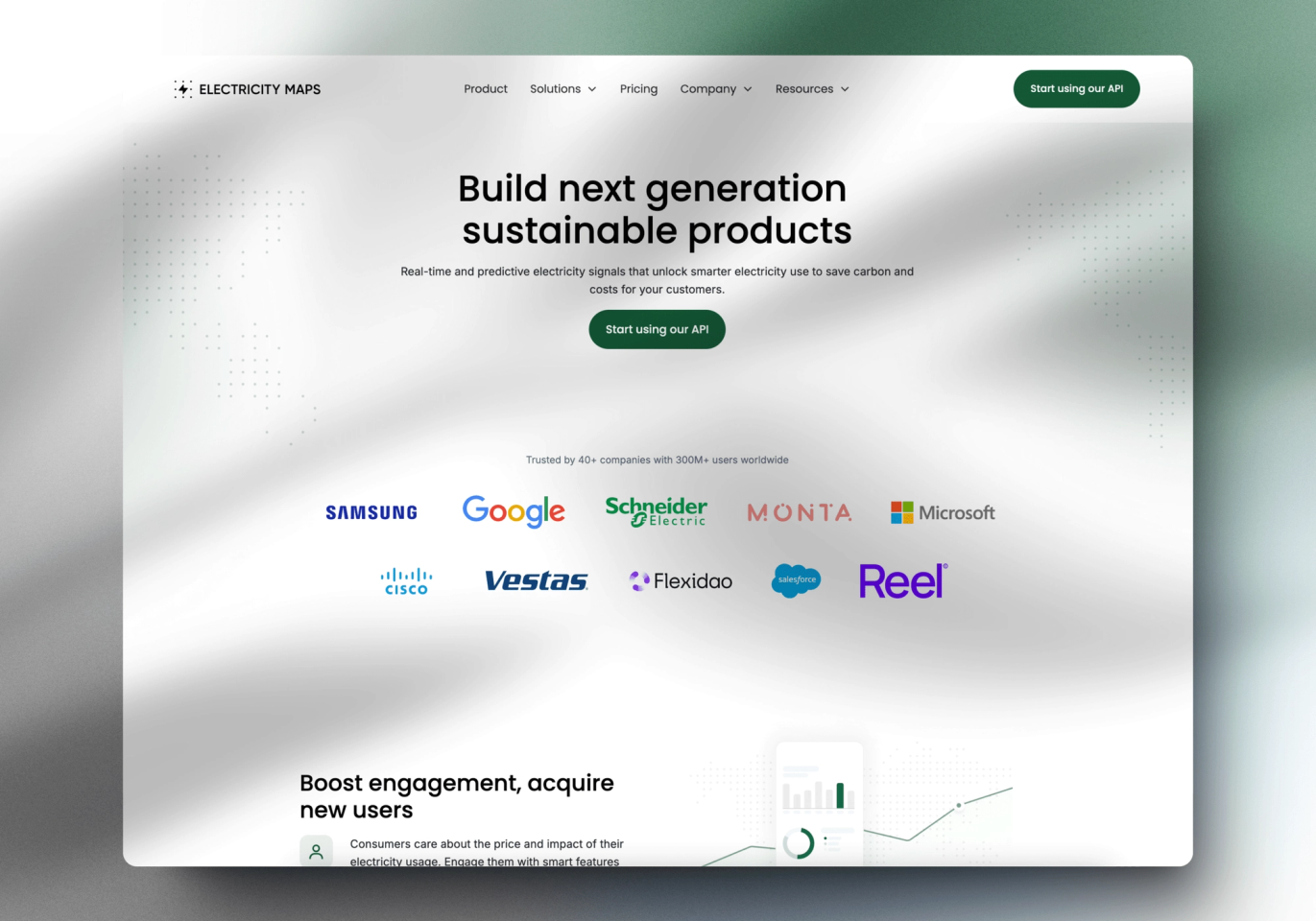
Task: Expand the chevron beside Company
Action: [748, 89]
